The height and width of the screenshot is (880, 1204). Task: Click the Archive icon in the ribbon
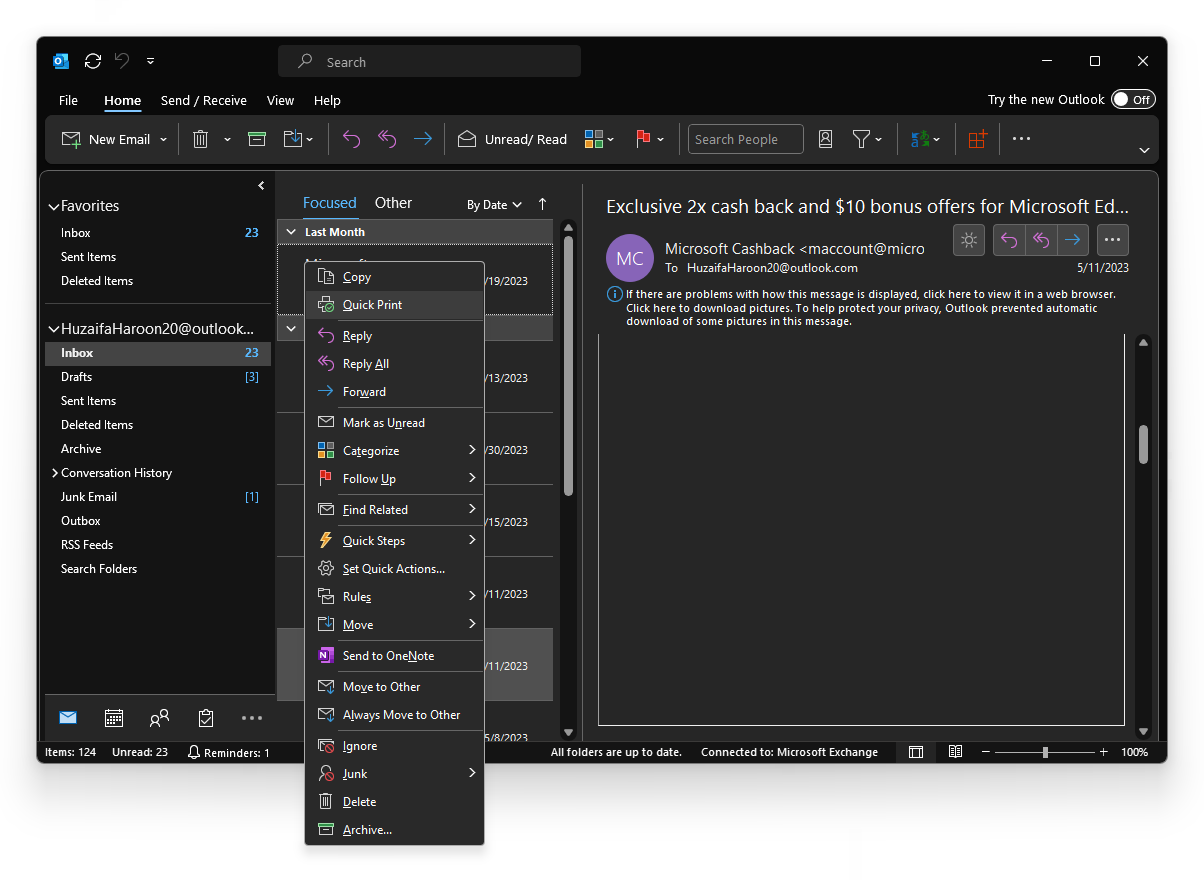point(257,140)
